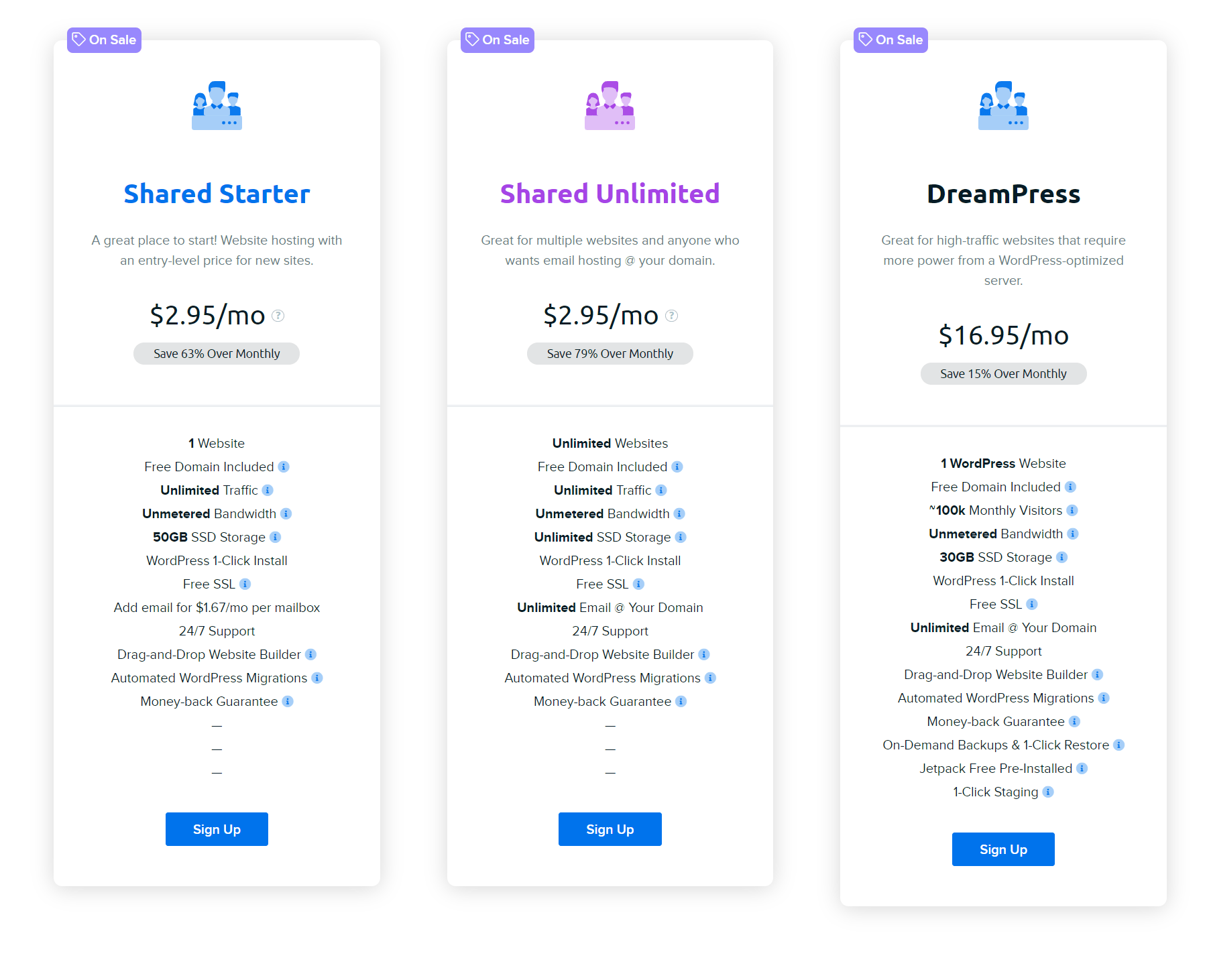Click the On Sale badge on Shared Starter
The image size is (1207, 980).
tap(104, 40)
